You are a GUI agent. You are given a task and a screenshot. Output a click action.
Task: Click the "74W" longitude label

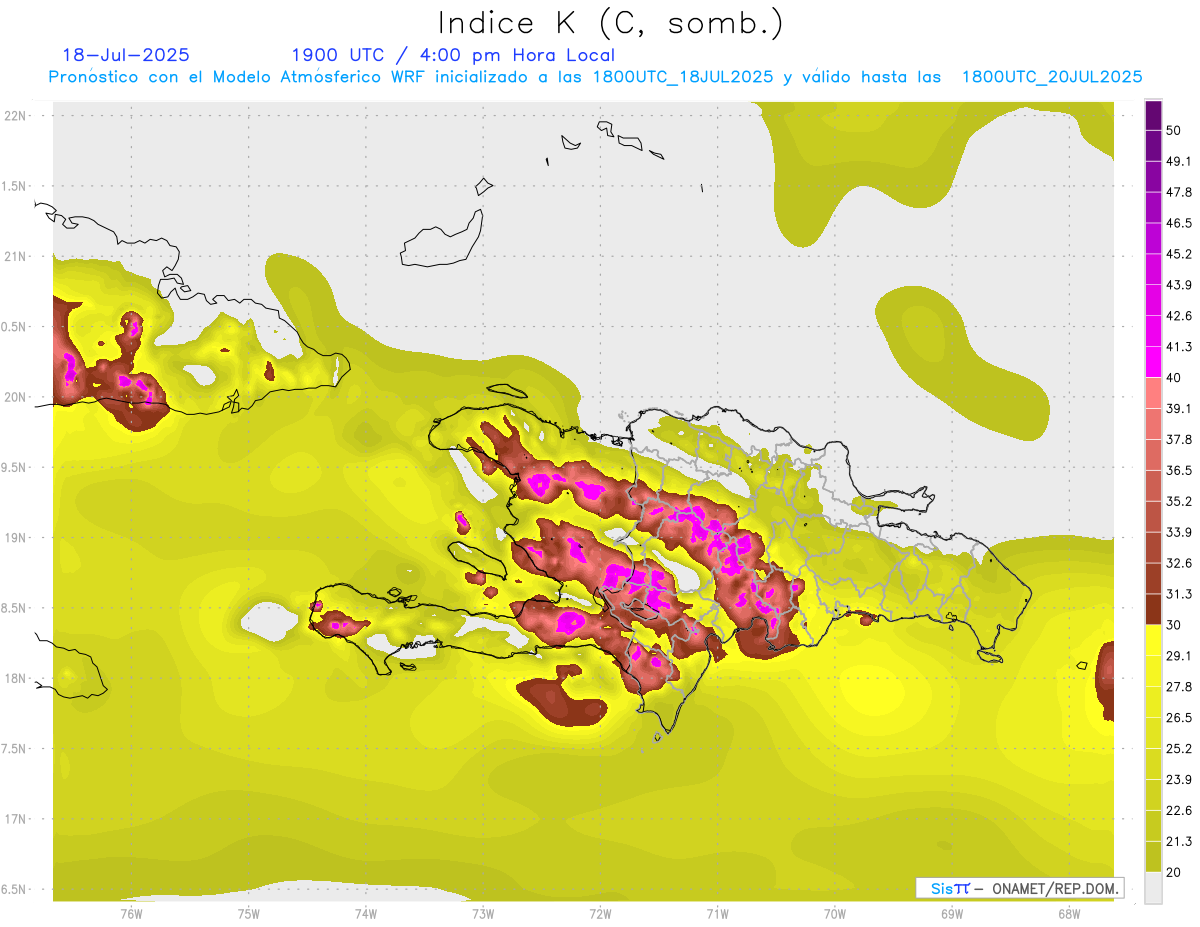365,913
